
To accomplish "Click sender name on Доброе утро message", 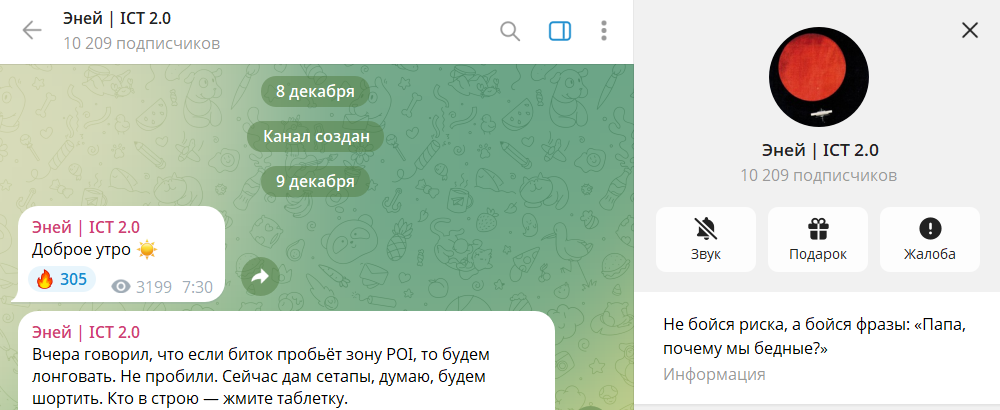I will (86, 226).
